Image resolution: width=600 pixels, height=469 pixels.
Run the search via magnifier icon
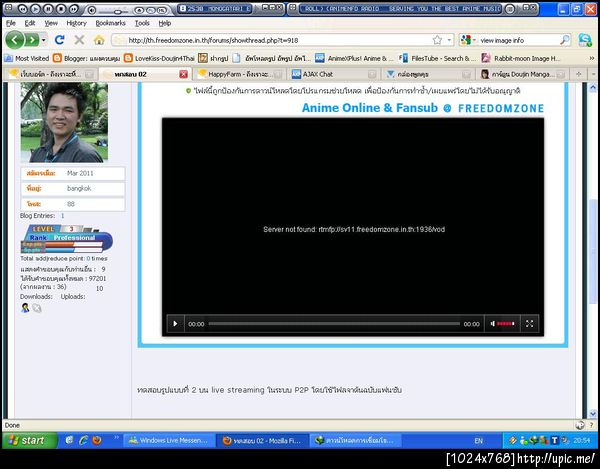click(x=565, y=40)
